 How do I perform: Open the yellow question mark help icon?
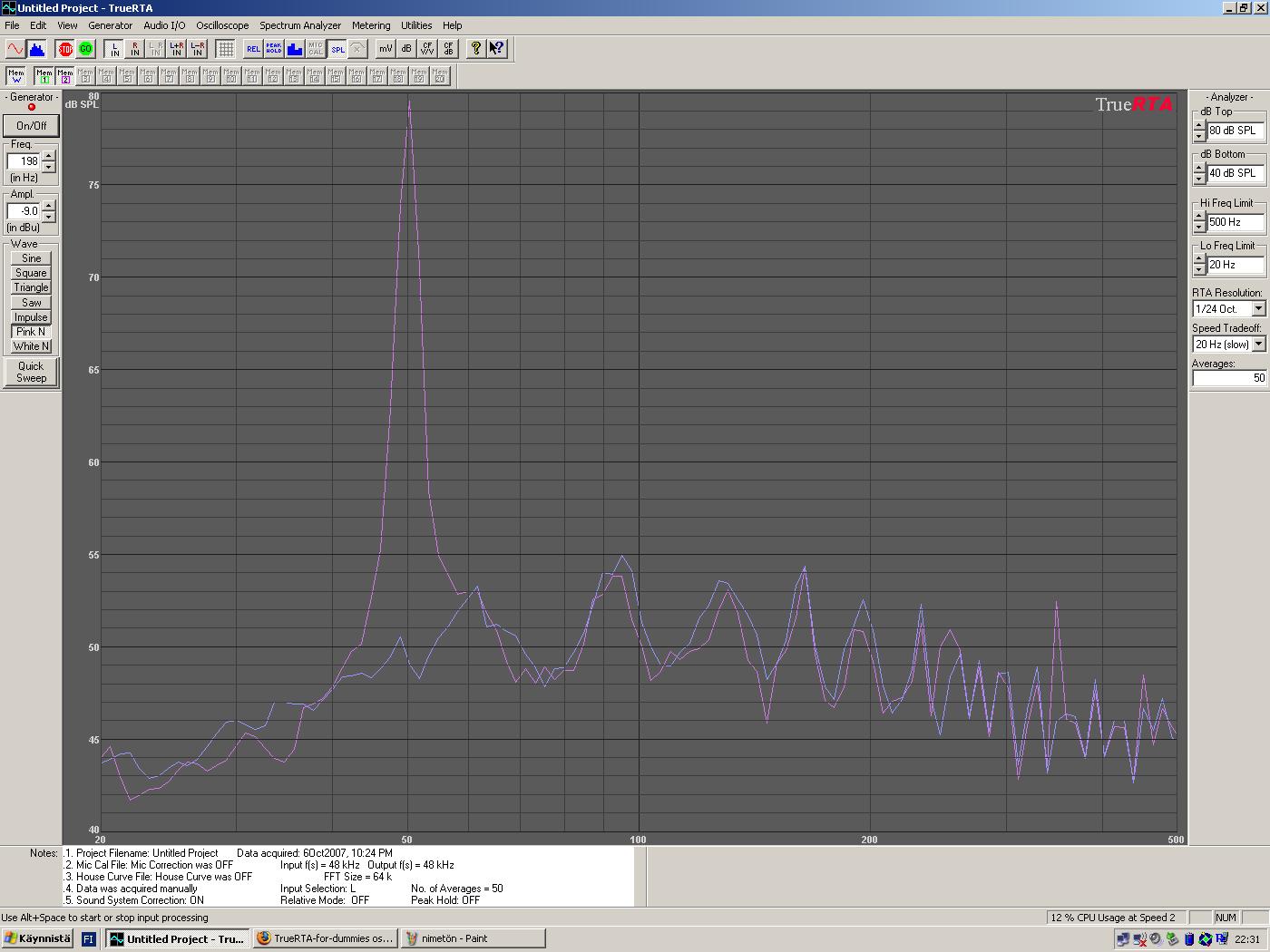point(476,49)
